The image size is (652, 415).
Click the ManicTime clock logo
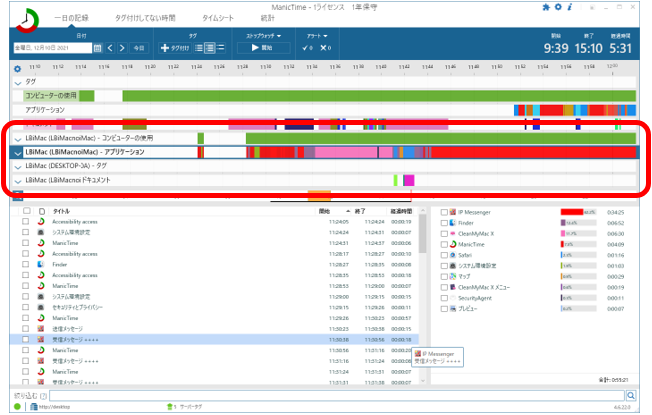pyautogui.click(x=27, y=20)
